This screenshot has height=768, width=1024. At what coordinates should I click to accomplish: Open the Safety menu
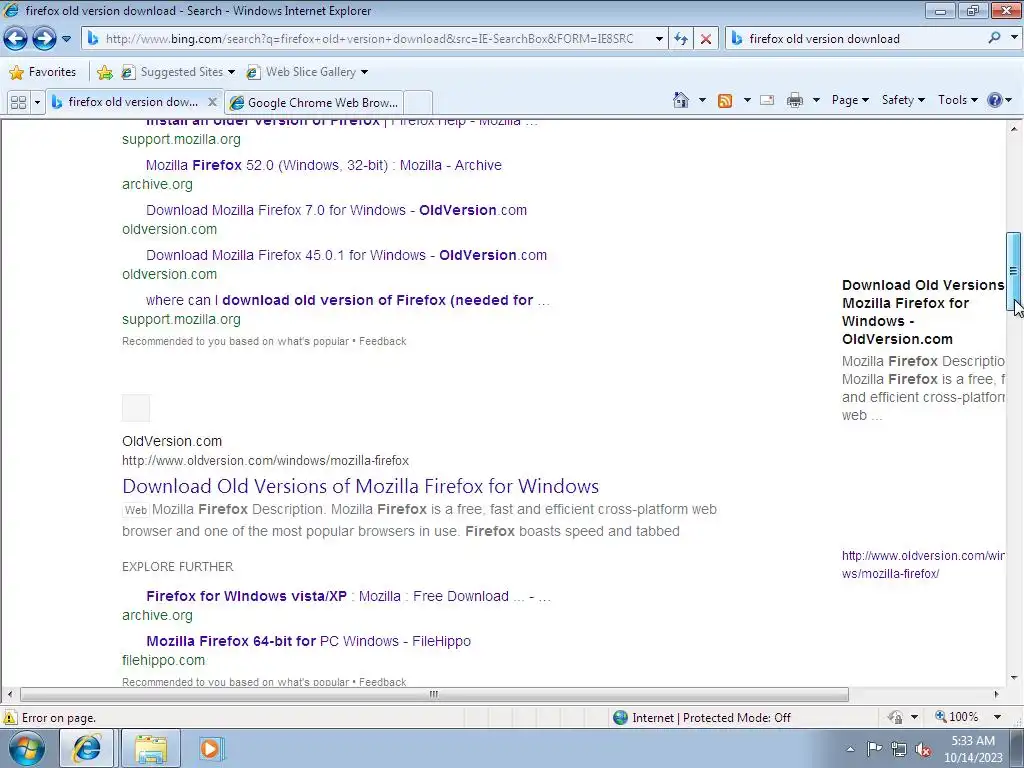tap(903, 100)
